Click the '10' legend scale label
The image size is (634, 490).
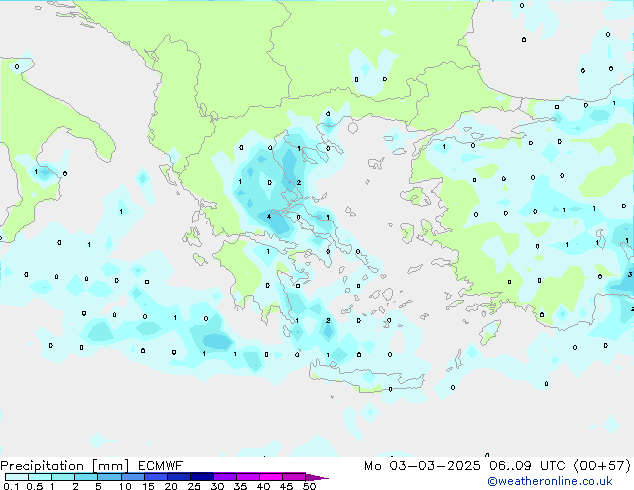click(125, 486)
